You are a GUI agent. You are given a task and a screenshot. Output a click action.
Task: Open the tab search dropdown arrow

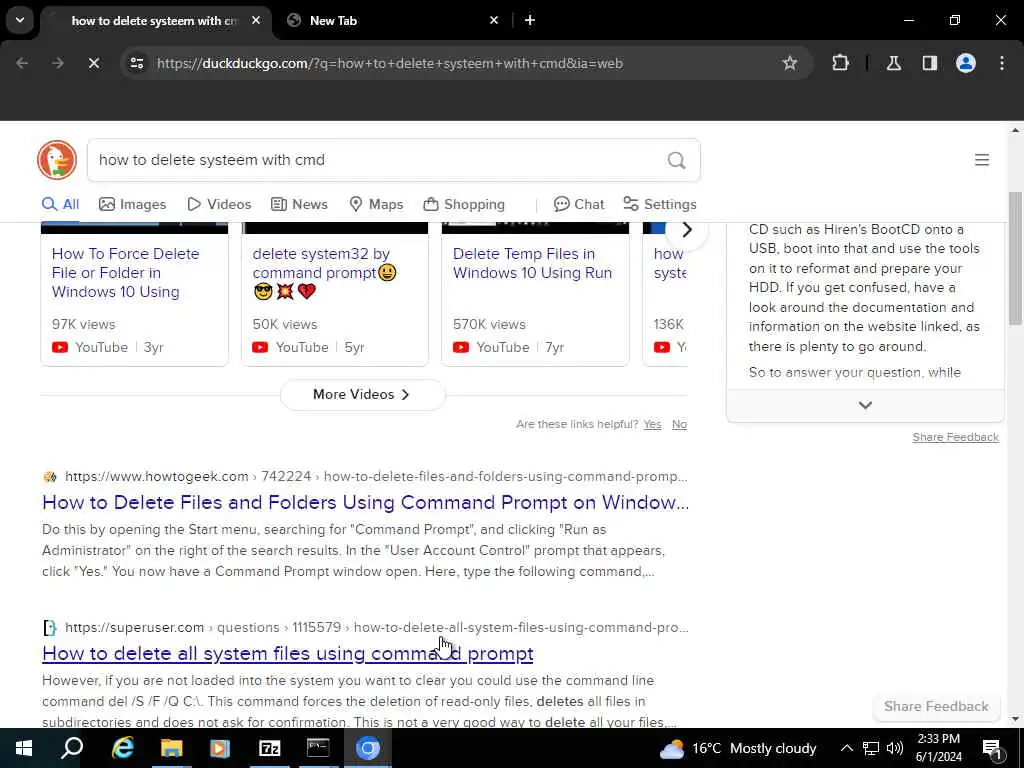coord(20,20)
